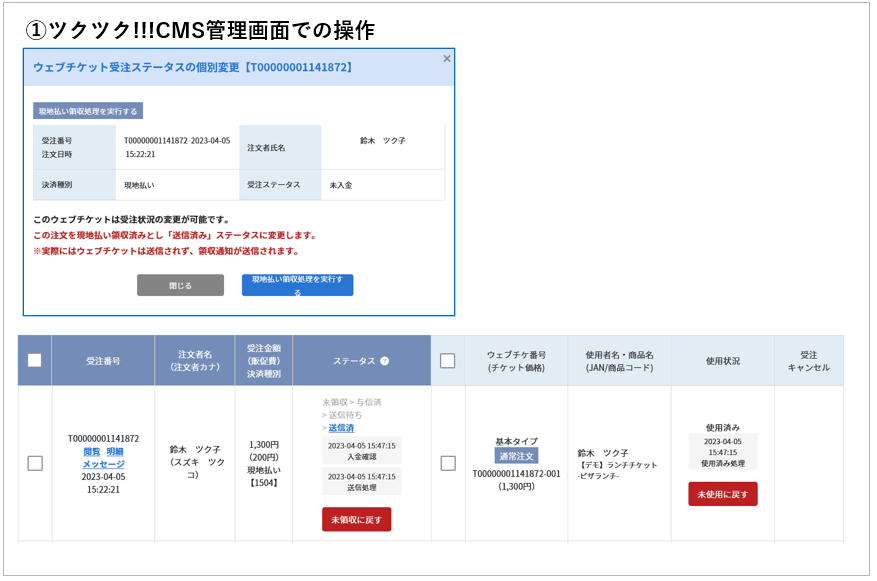Screen dimensions: 877x581
Task: Click the 受注キャンセル column header
Action: (x=809, y=361)
